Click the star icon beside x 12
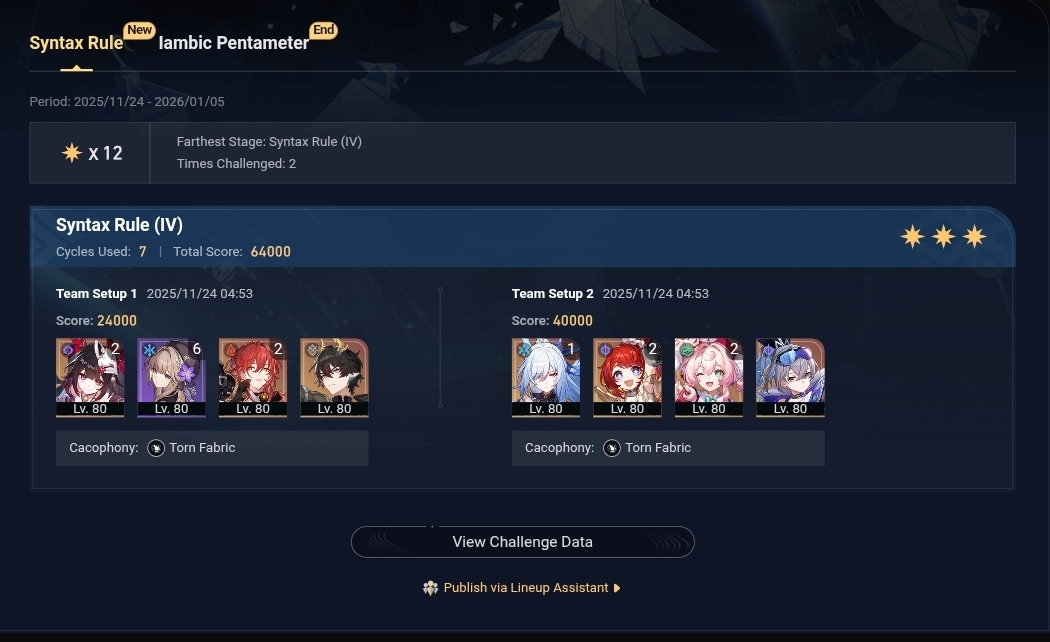Image resolution: width=1050 pixels, height=642 pixels. point(72,153)
